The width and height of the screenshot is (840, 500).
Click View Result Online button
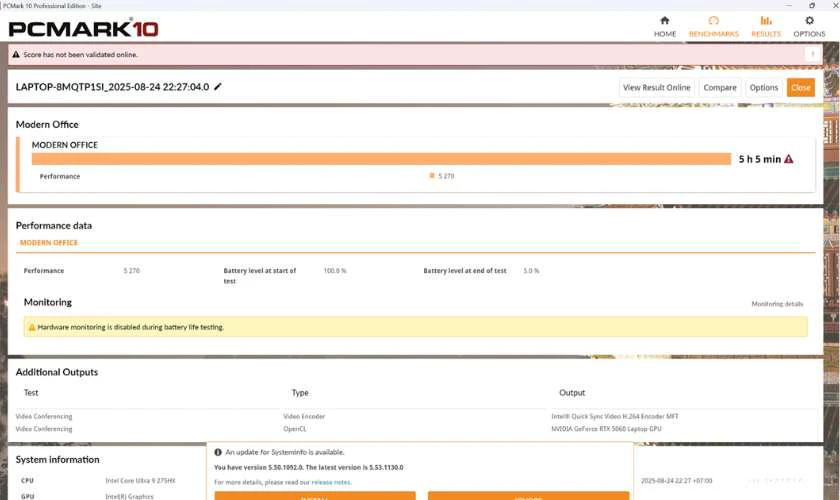pos(656,87)
